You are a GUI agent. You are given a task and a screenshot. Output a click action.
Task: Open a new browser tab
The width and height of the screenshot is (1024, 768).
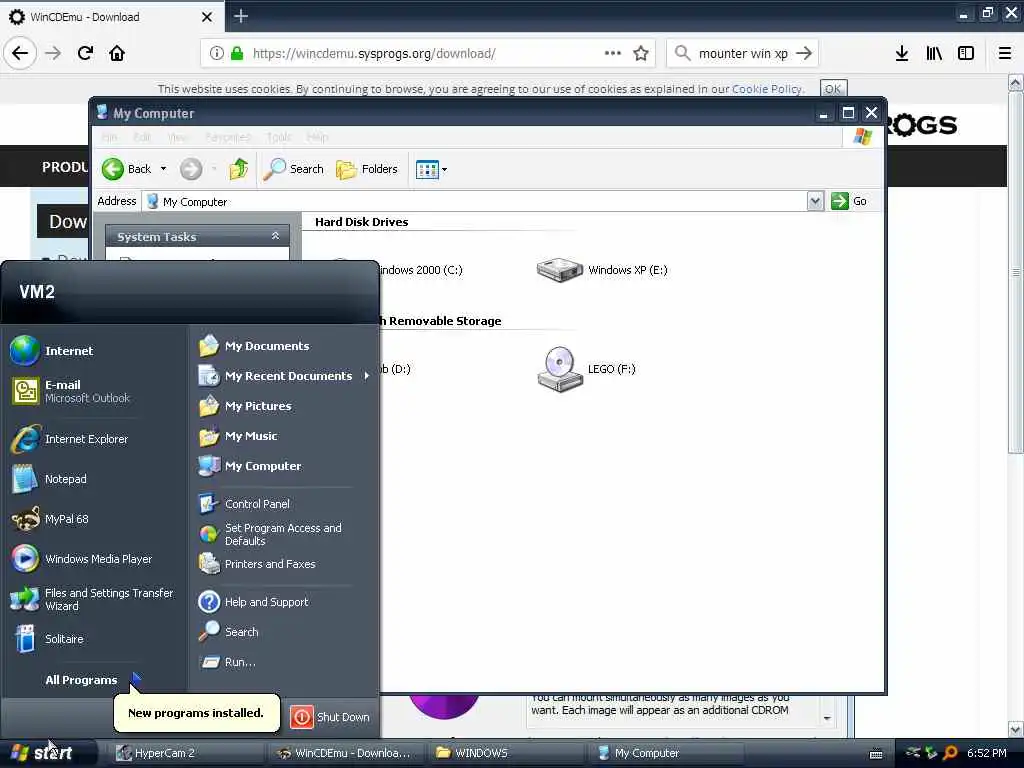pyautogui.click(x=241, y=16)
